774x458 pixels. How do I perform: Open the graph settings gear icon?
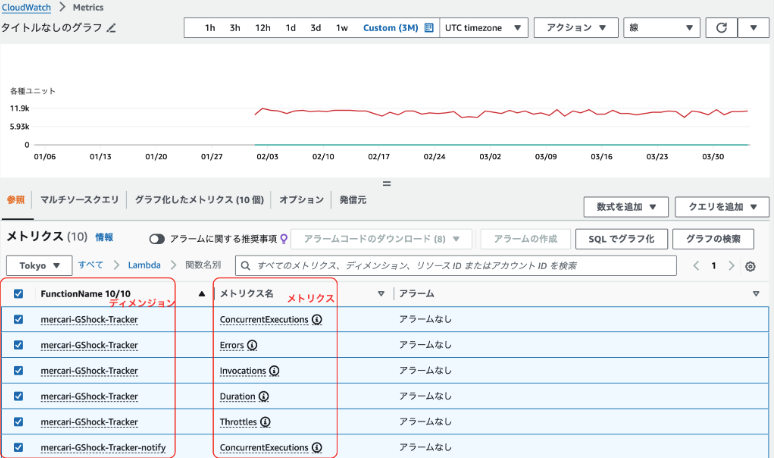[x=750, y=266]
